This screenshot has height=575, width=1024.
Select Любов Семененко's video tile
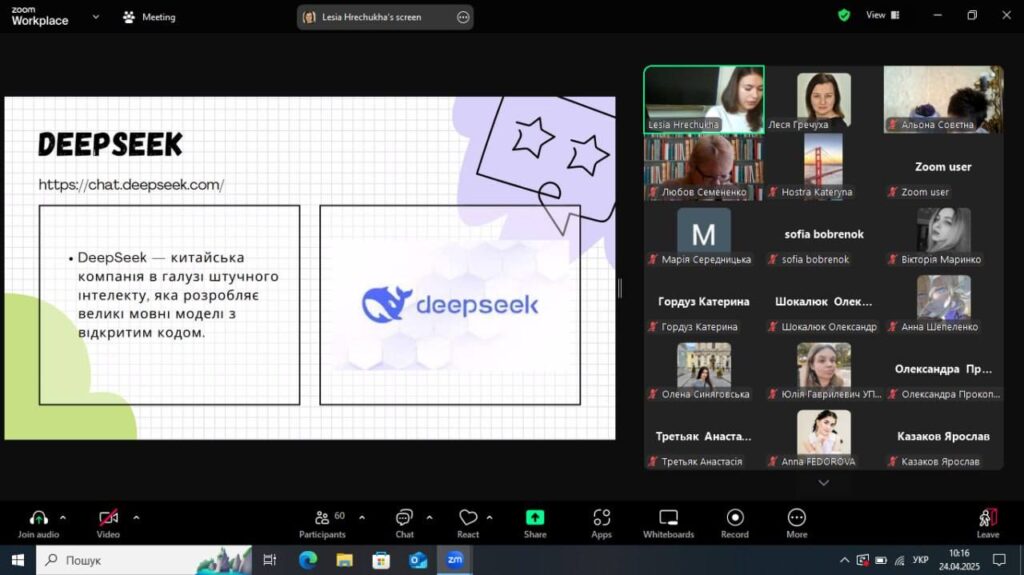coord(703,167)
